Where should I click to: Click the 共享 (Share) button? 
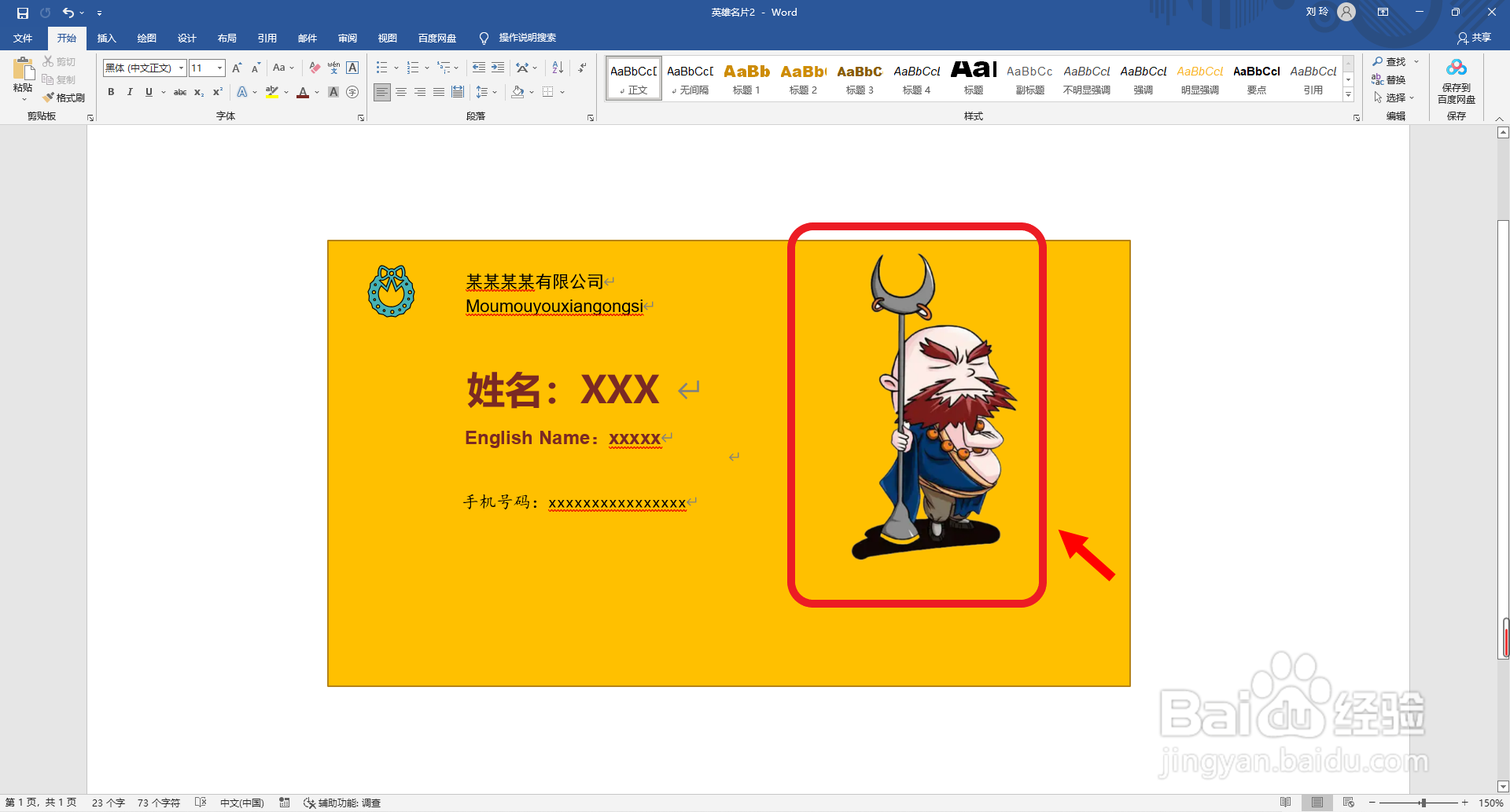tap(1475, 38)
